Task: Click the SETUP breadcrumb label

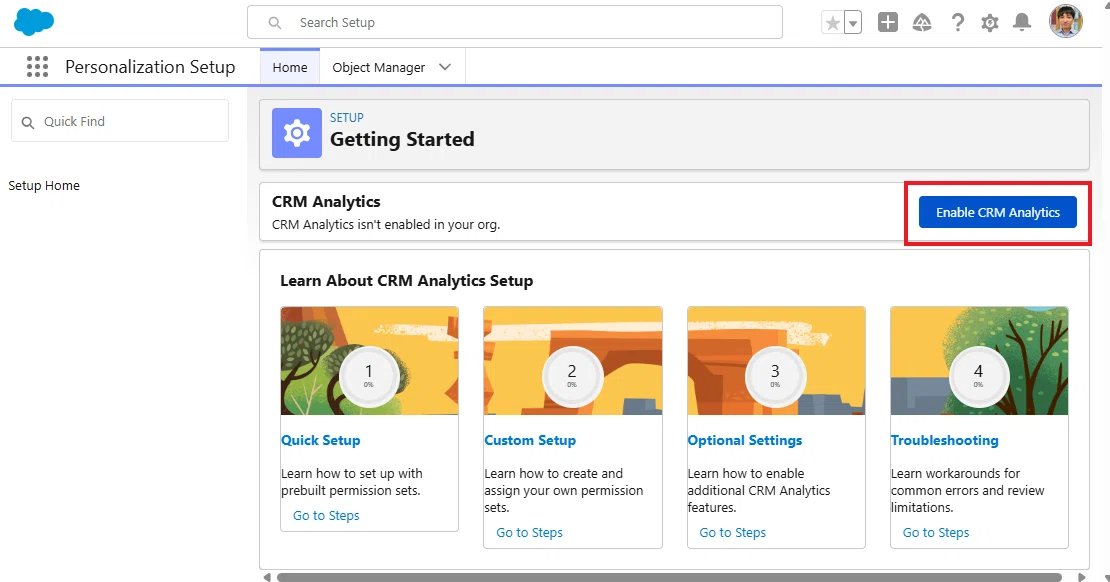Action: pyautogui.click(x=347, y=118)
